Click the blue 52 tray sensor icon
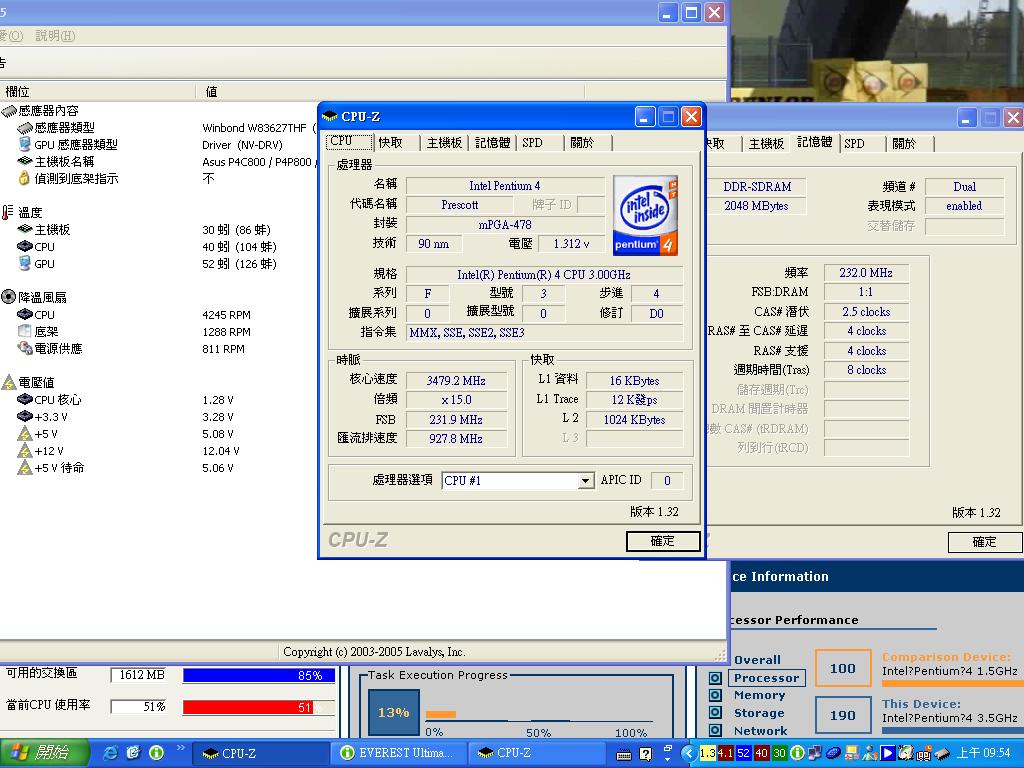Screen dimensions: 1024x768 (x=743, y=753)
